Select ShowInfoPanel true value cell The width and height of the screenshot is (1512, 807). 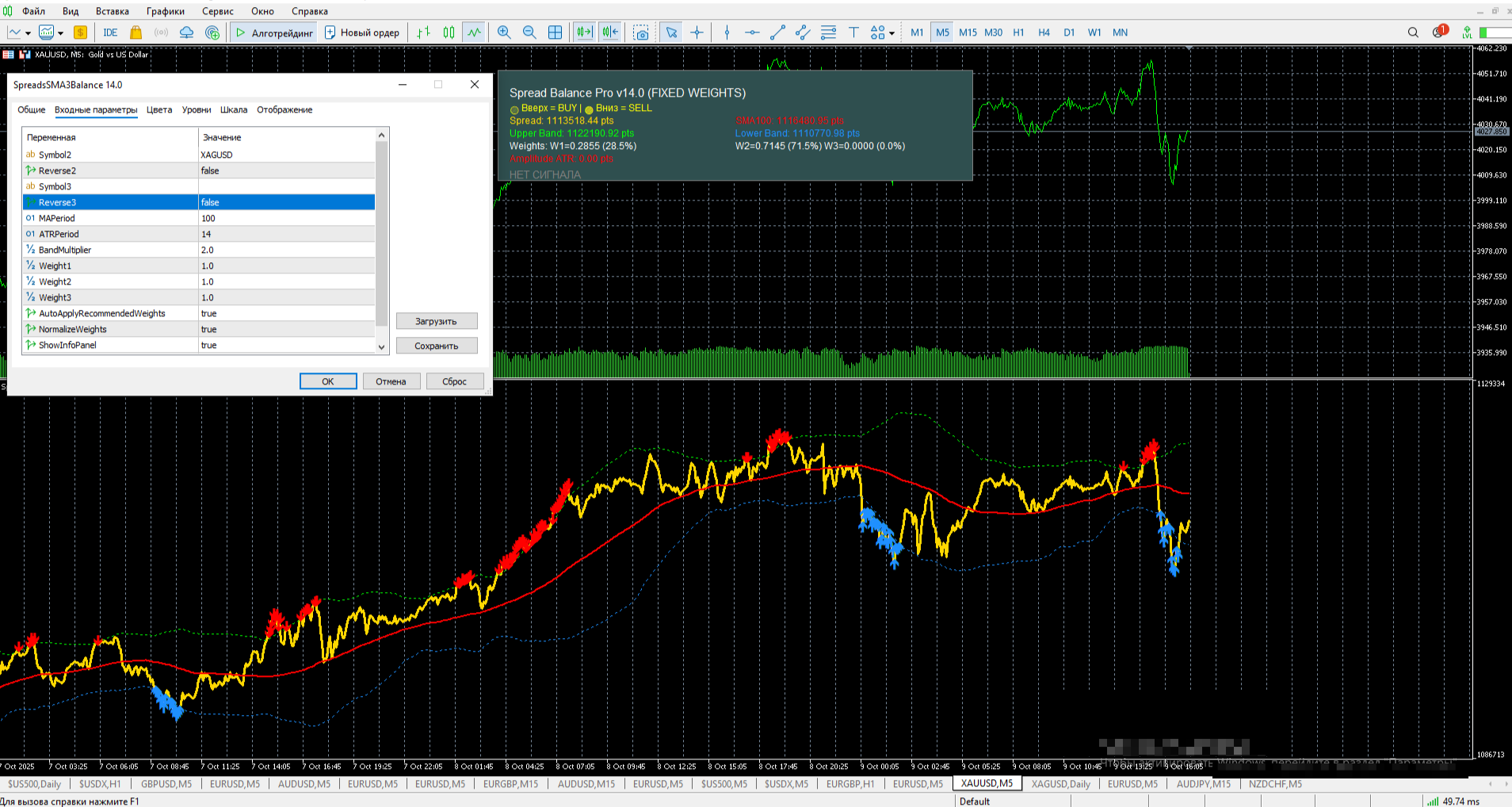(x=286, y=345)
